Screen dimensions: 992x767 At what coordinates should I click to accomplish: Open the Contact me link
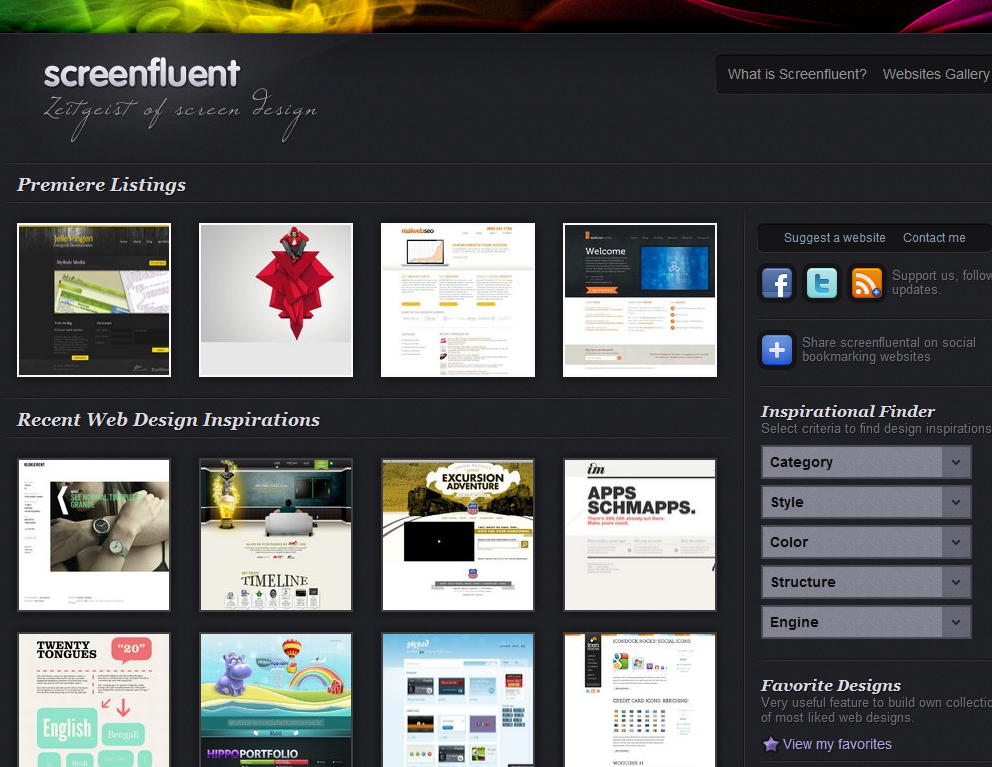pyautogui.click(x=934, y=238)
